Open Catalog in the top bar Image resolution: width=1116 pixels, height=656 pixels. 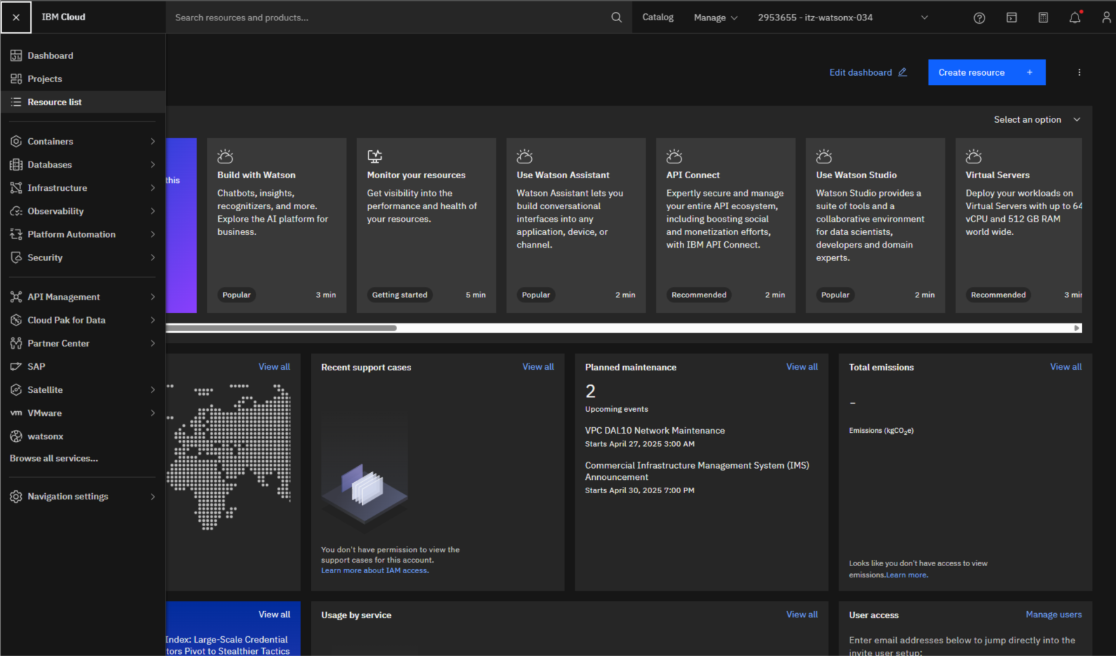pyautogui.click(x=658, y=17)
